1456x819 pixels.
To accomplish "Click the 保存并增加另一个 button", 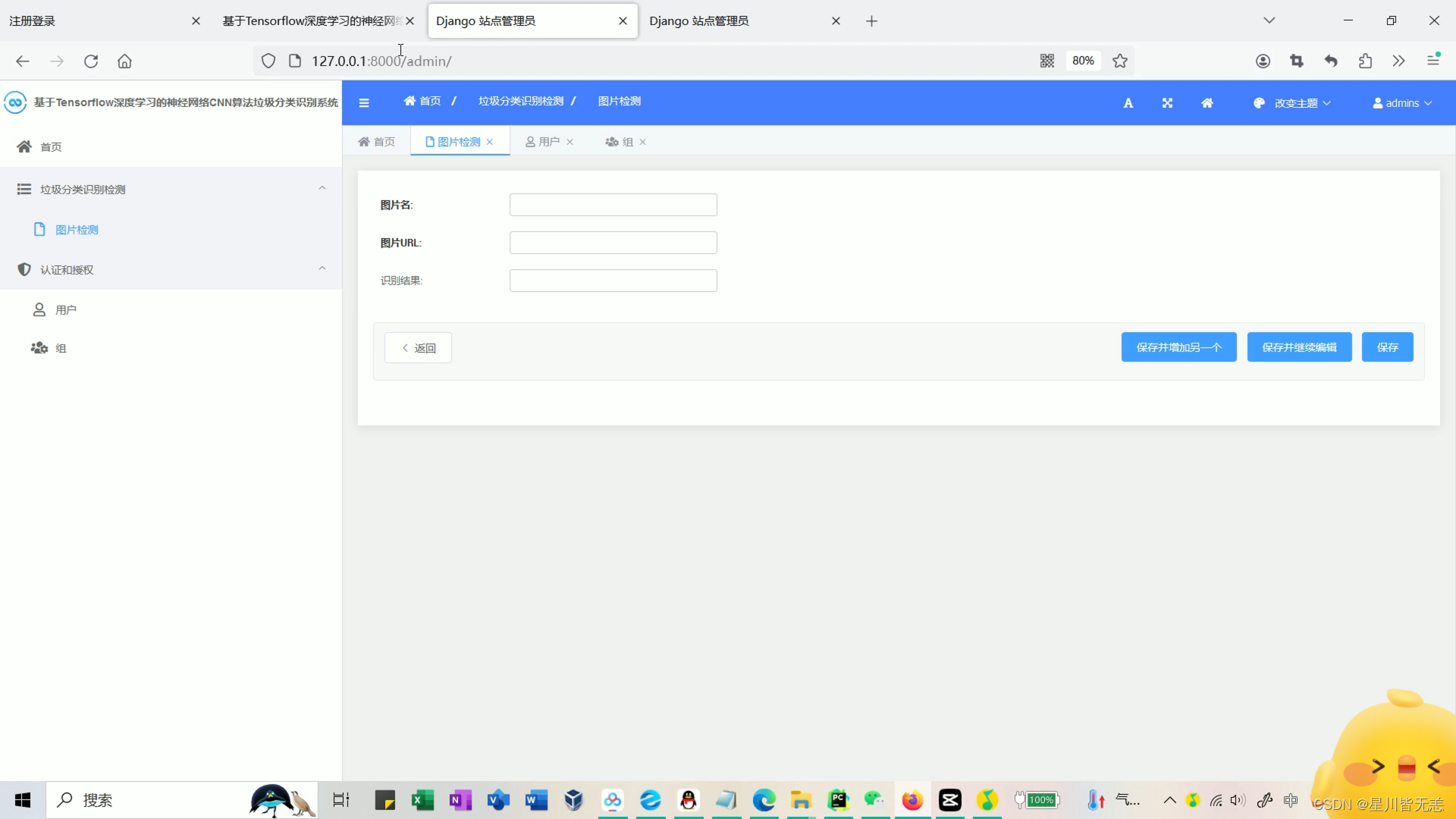I will point(1178,347).
